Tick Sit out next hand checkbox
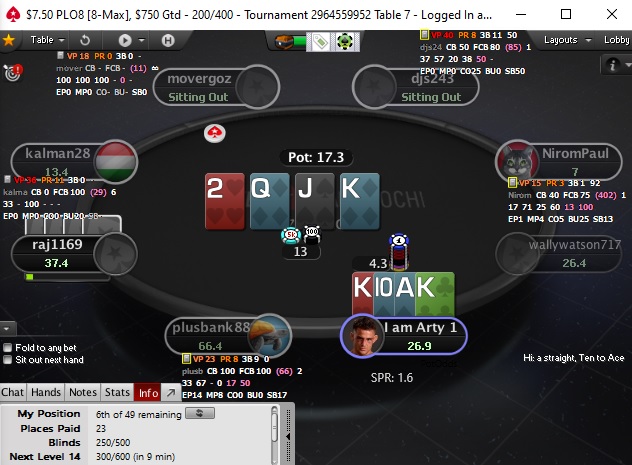This screenshot has height=465, width=632. [x=7, y=359]
